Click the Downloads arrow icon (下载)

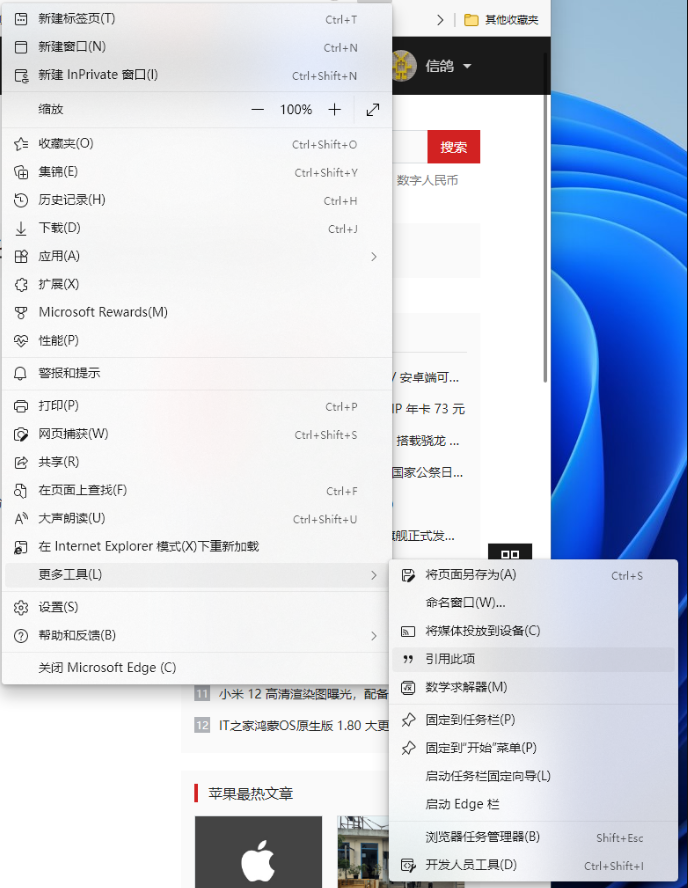pos(21,228)
